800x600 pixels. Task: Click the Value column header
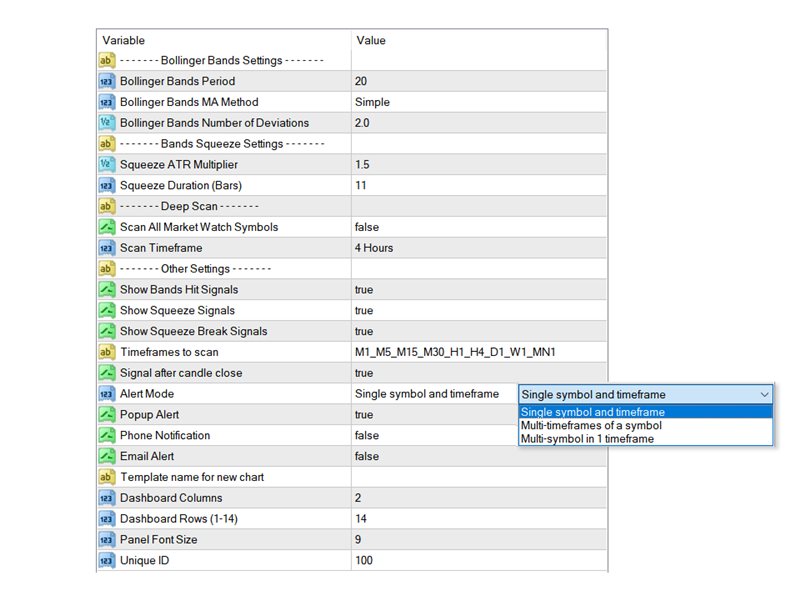[x=370, y=40]
